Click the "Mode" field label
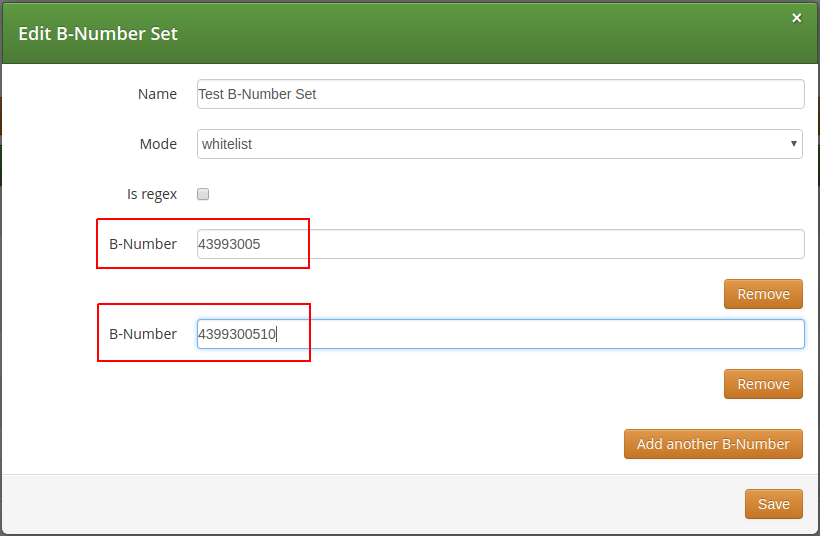The height and width of the screenshot is (536, 820). (x=158, y=144)
